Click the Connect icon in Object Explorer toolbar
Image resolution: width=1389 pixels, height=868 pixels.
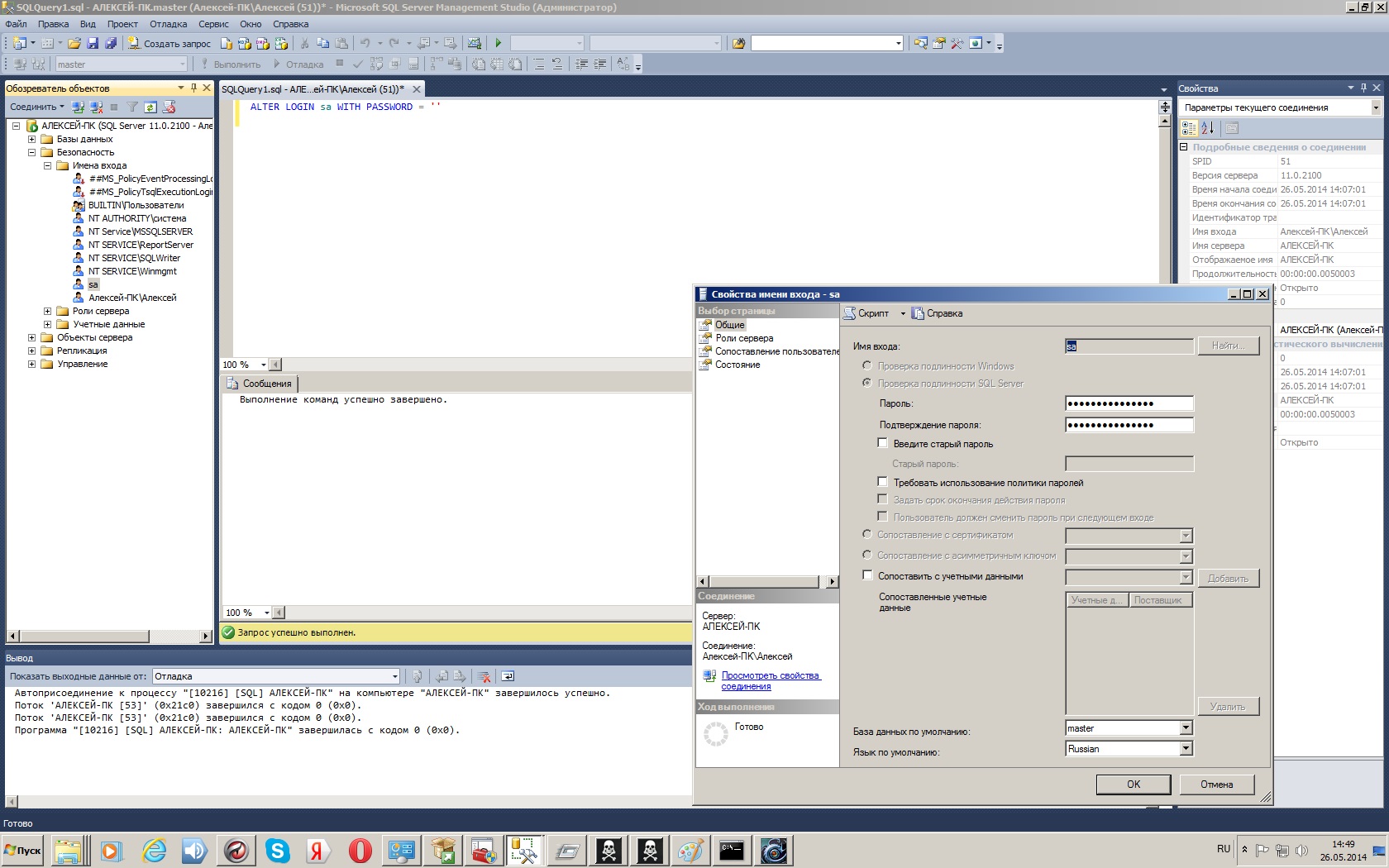coord(78,107)
